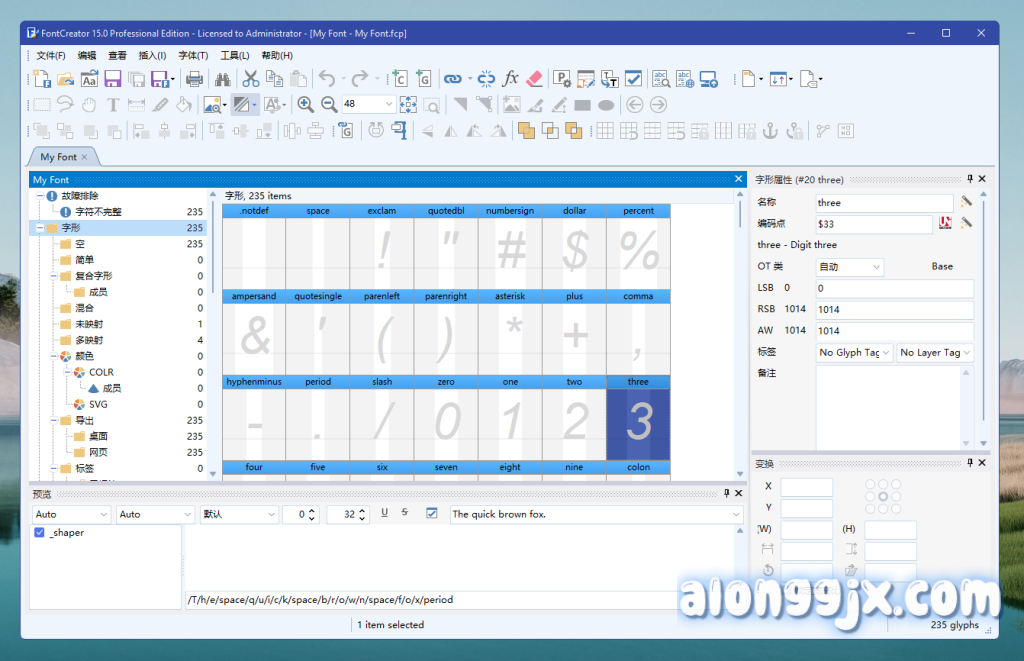Open the No Glyph Tag dropdown
Screen dimensions: 1024x661
click(x=854, y=352)
